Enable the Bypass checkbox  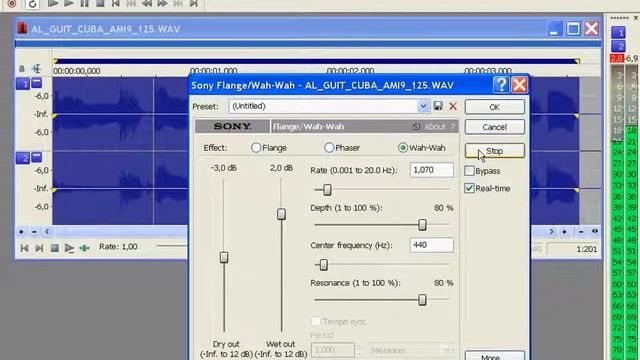tap(469, 171)
